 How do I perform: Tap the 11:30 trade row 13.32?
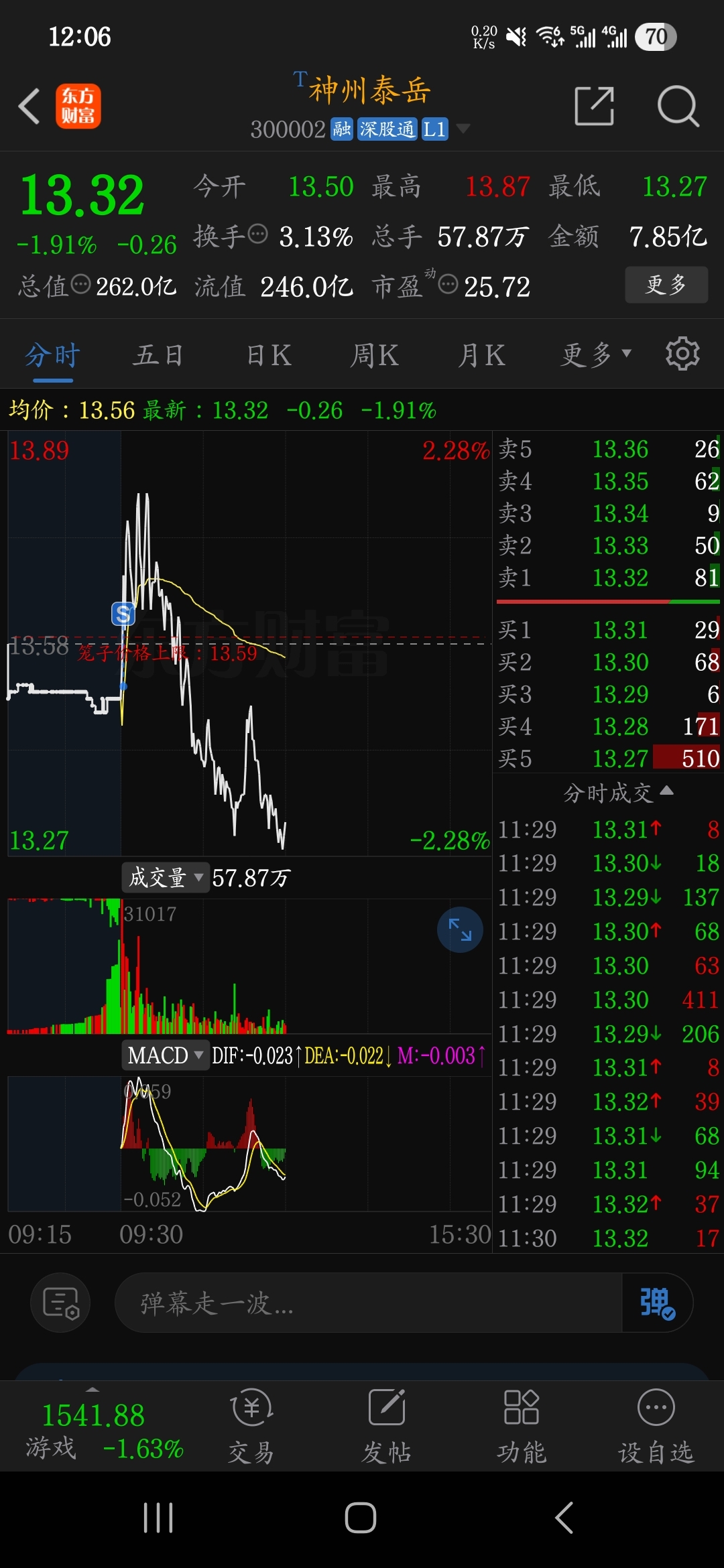(x=609, y=1238)
